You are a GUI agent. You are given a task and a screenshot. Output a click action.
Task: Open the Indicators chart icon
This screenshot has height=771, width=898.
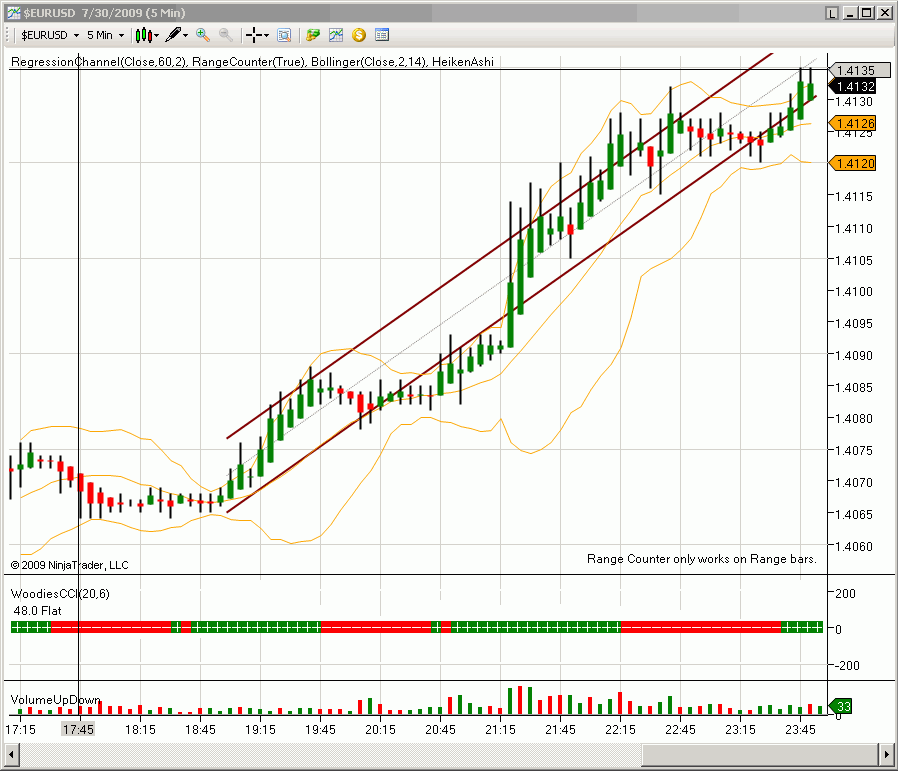336,36
